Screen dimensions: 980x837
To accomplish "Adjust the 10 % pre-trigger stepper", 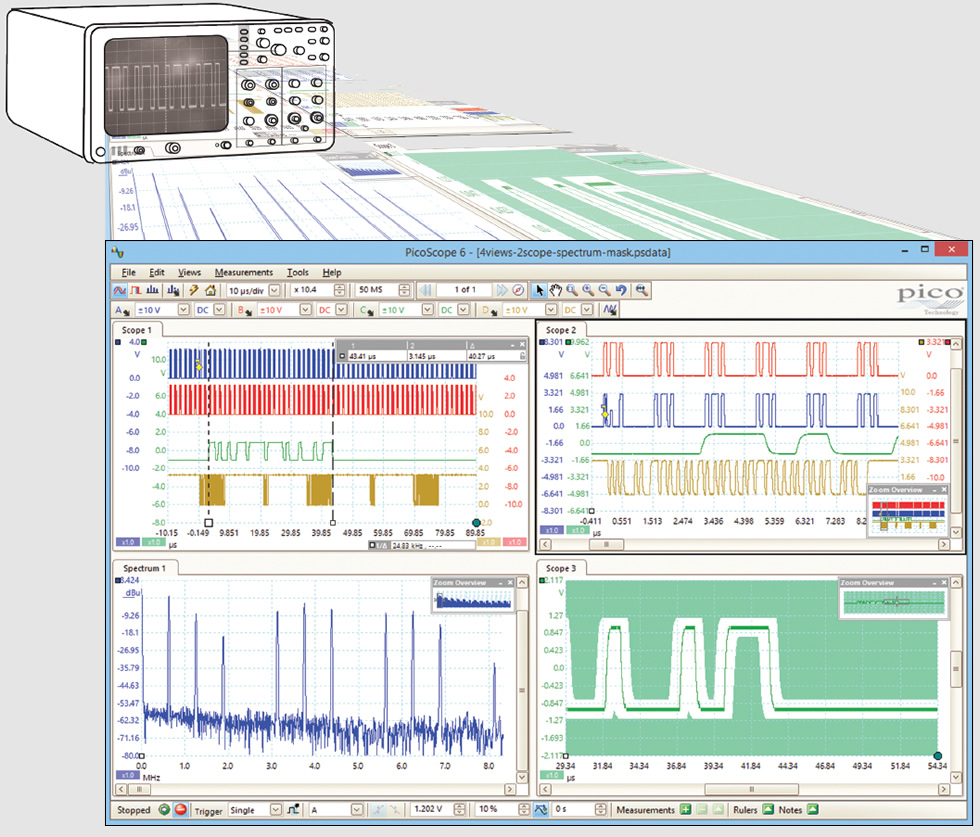I will [x=524, y=809].
